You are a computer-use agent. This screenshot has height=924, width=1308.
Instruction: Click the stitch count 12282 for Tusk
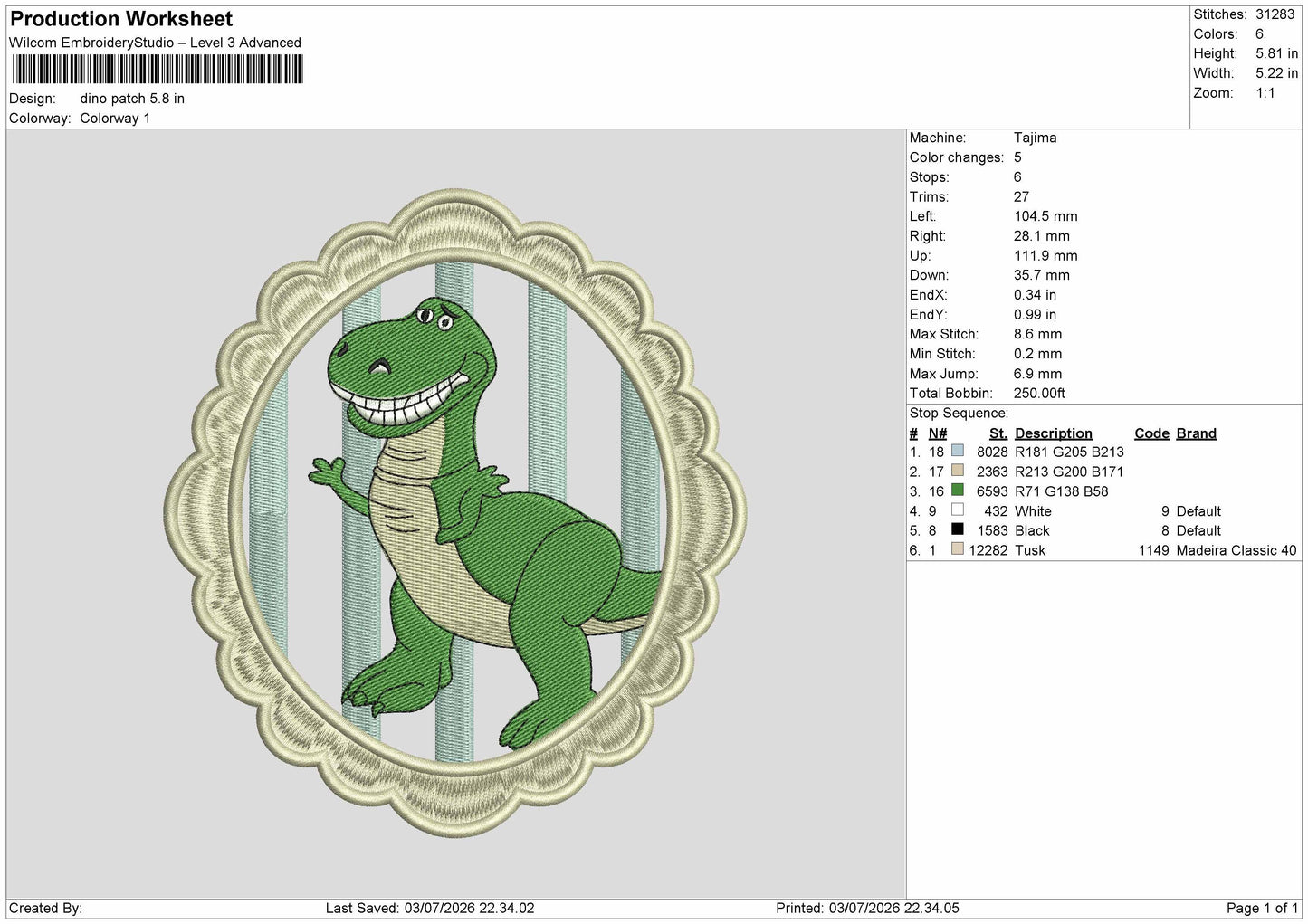[988, 550]
